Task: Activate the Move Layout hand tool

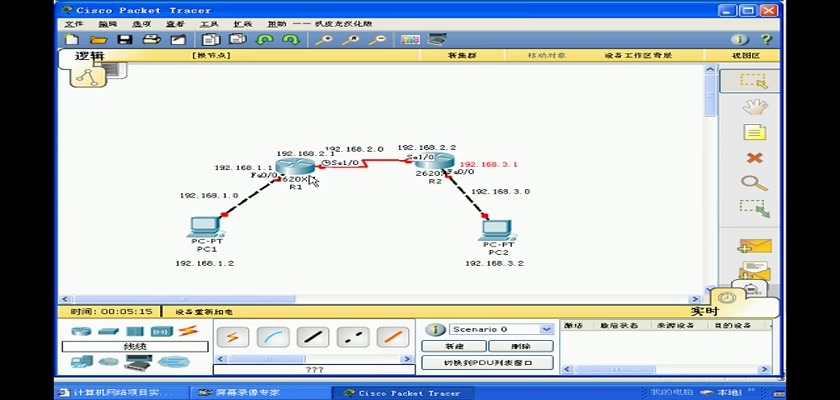Action: click(x=754, y=106)
